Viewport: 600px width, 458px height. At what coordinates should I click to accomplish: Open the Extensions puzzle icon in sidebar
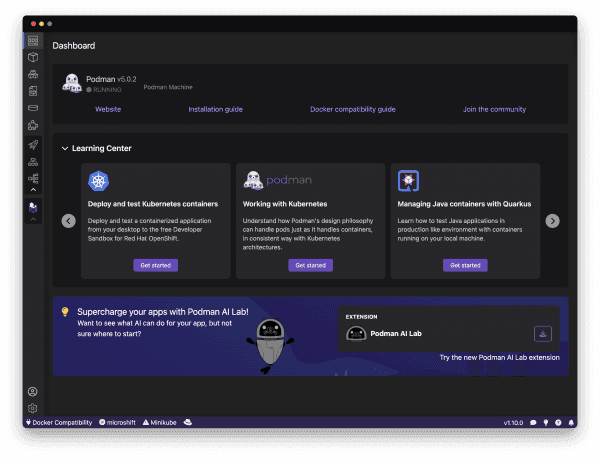point(33,125)
